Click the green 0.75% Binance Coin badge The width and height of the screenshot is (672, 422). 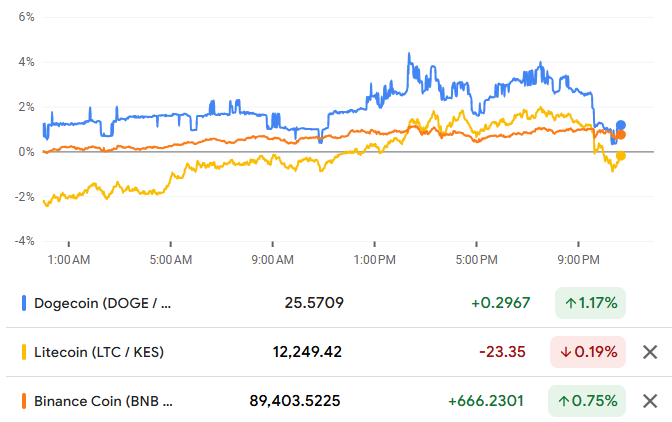click(x=587, y=402)
